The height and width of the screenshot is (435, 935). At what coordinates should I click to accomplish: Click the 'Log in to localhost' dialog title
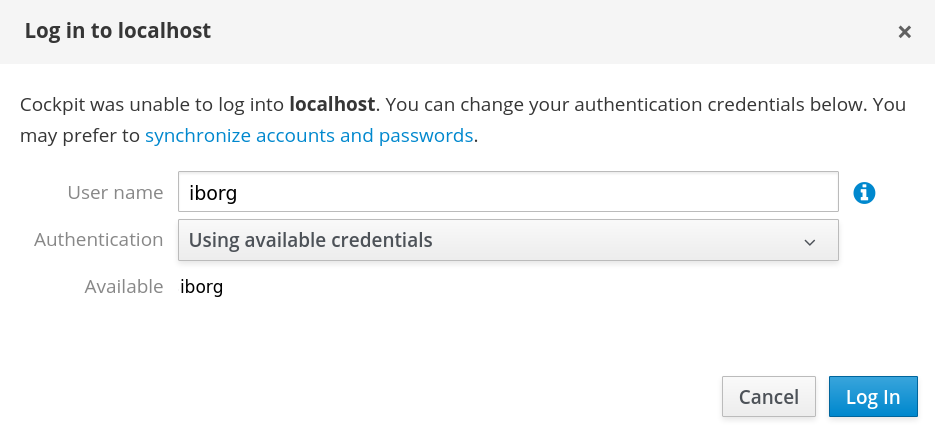click(x=117, y=30)
